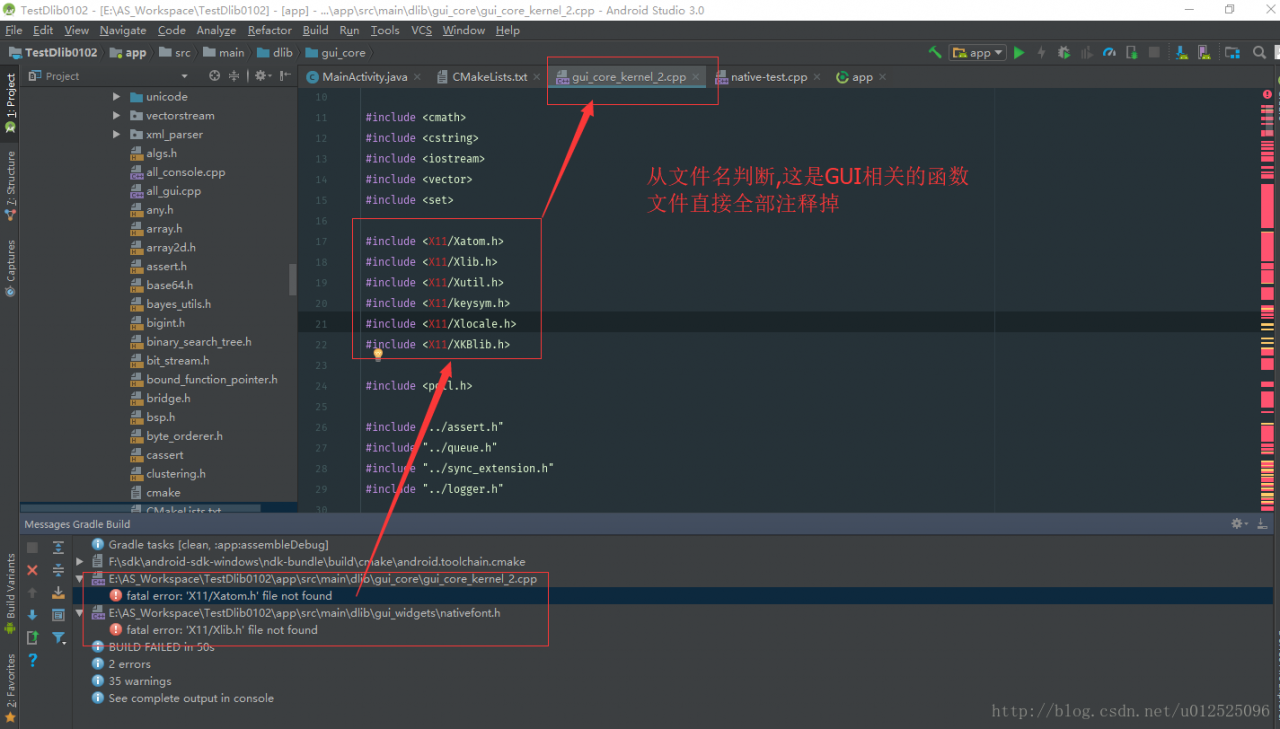Image resolution: width=1280 pixels, height=729 pixels.
Task: Click the Export to Text File icon in Messages
Action: pos(32,638)
